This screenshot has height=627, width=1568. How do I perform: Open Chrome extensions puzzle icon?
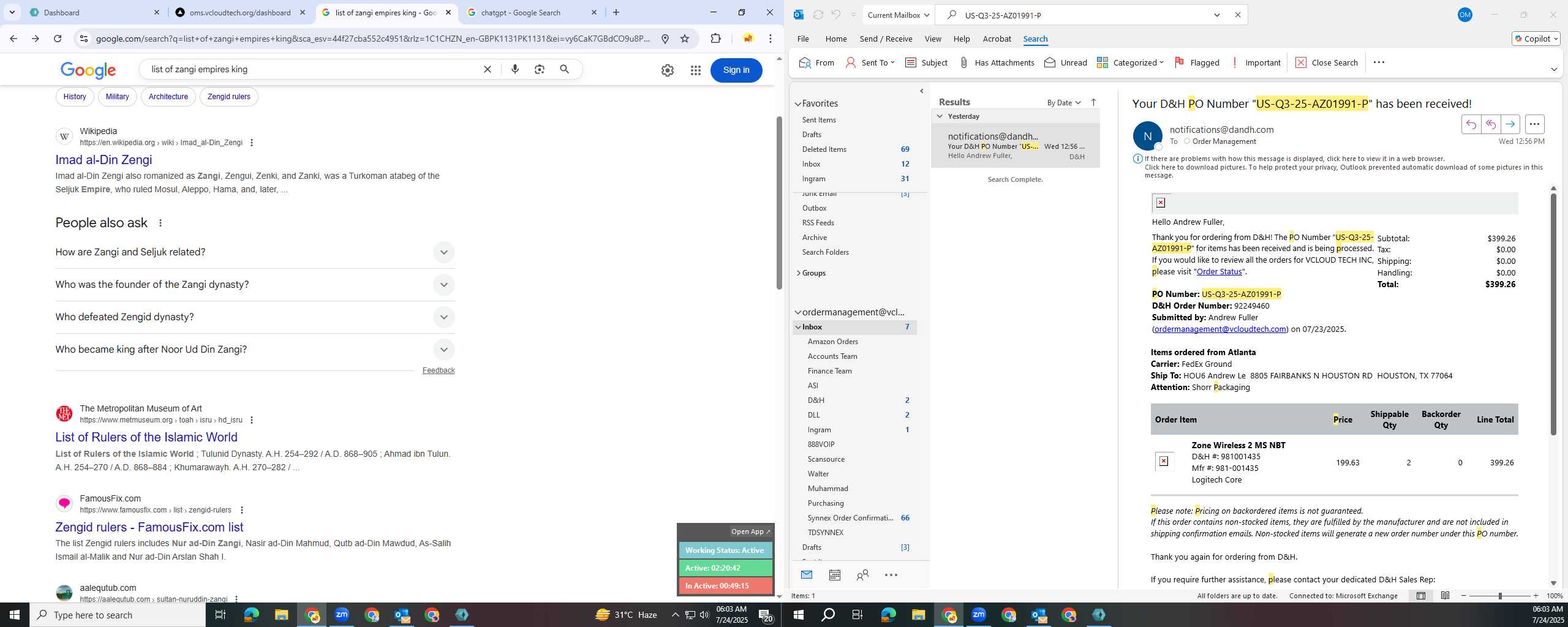pyautogui.click(x=715, y=39)
